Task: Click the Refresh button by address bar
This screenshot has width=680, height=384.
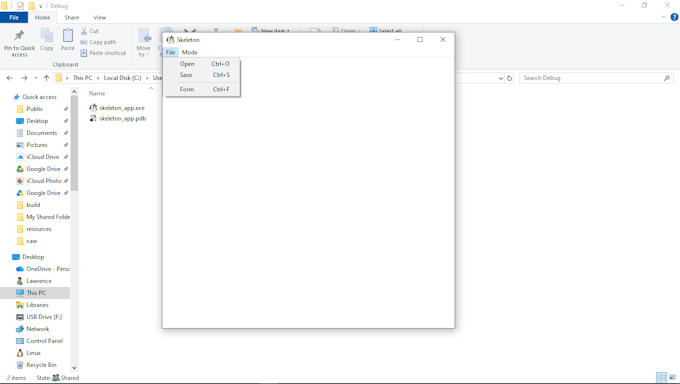Action: [510, 78]
